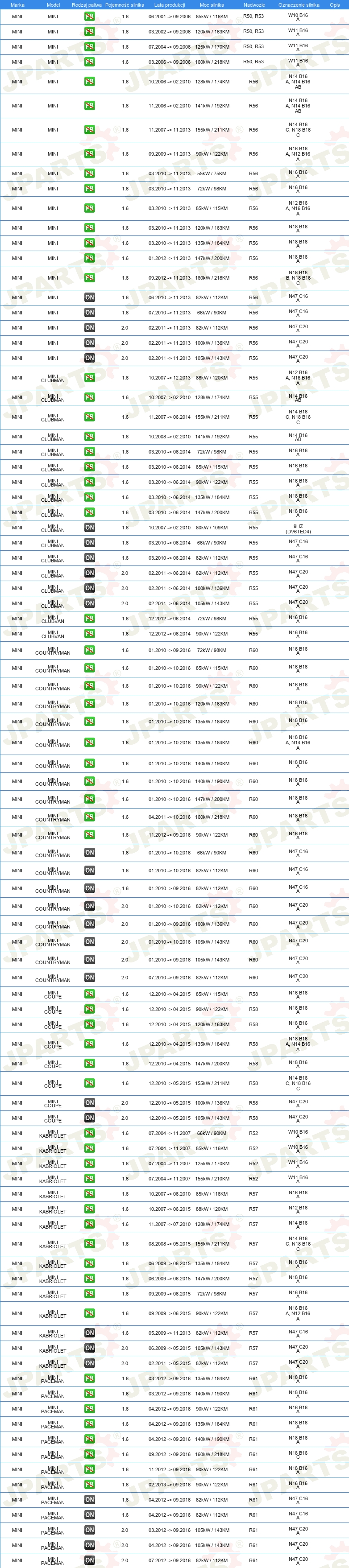The height and width of the screenshot is (1568, 349).
Task: Select MINI CLUBVAN model cell in 72kW / 98KM row
Action: point(53,619)
